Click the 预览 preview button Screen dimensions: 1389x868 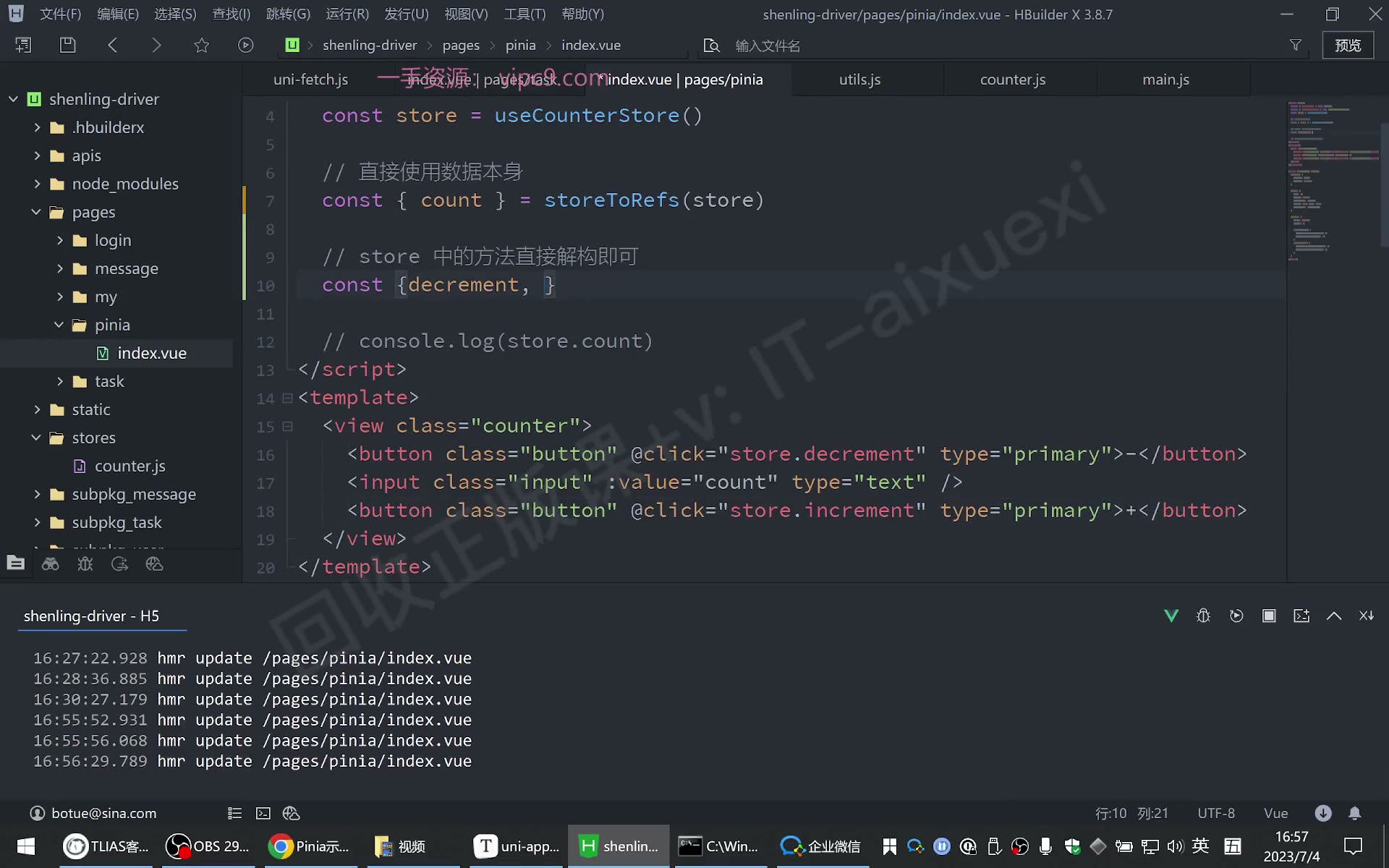(1348, 45)
